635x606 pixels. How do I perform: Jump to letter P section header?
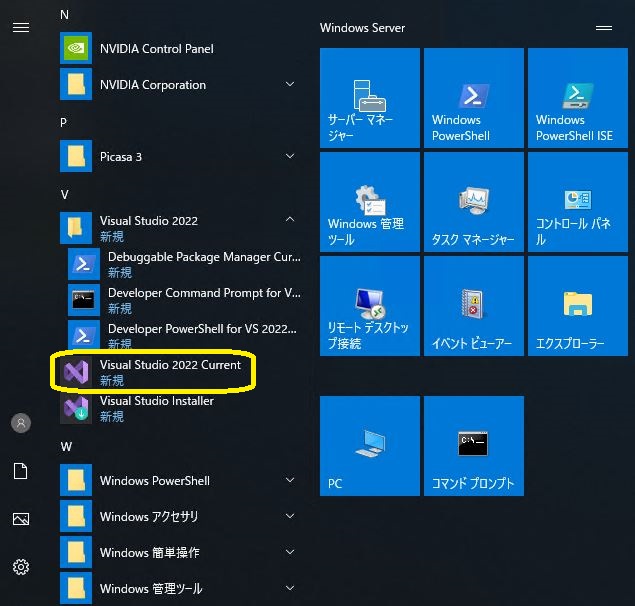tap(64, 123)
